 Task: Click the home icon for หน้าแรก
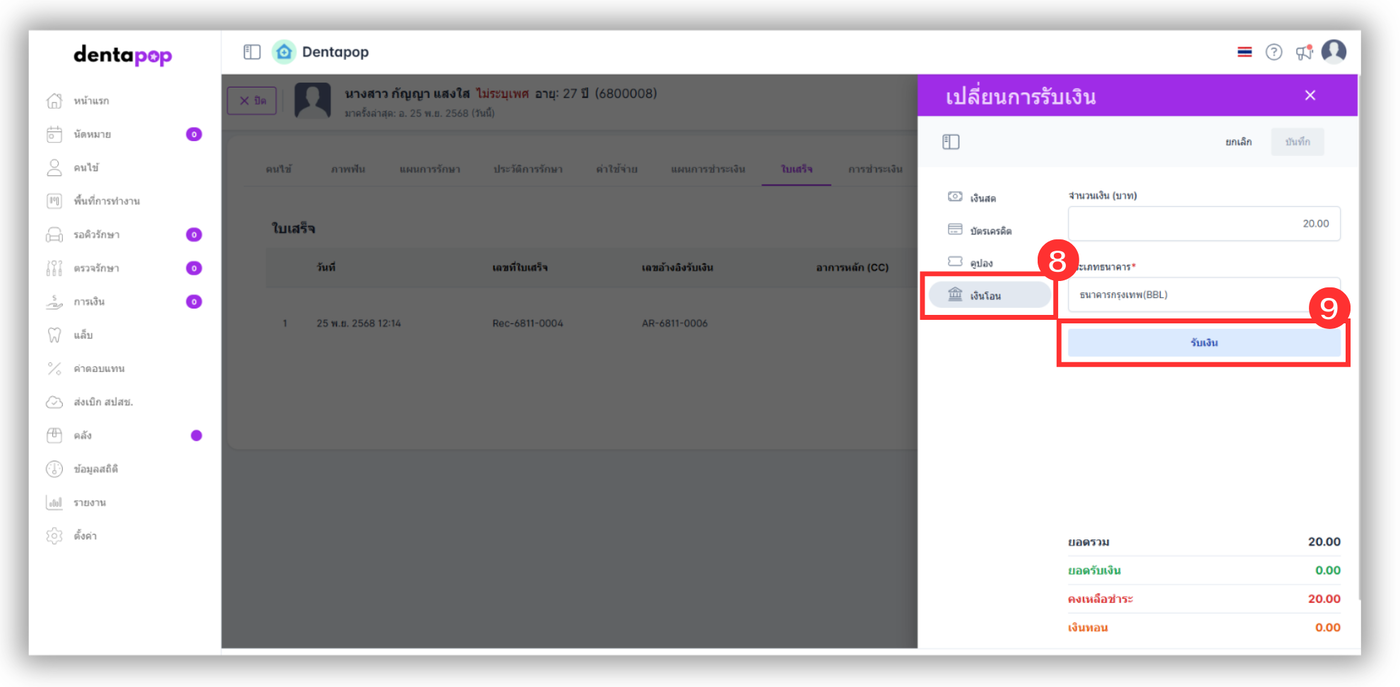pos(54,101)
